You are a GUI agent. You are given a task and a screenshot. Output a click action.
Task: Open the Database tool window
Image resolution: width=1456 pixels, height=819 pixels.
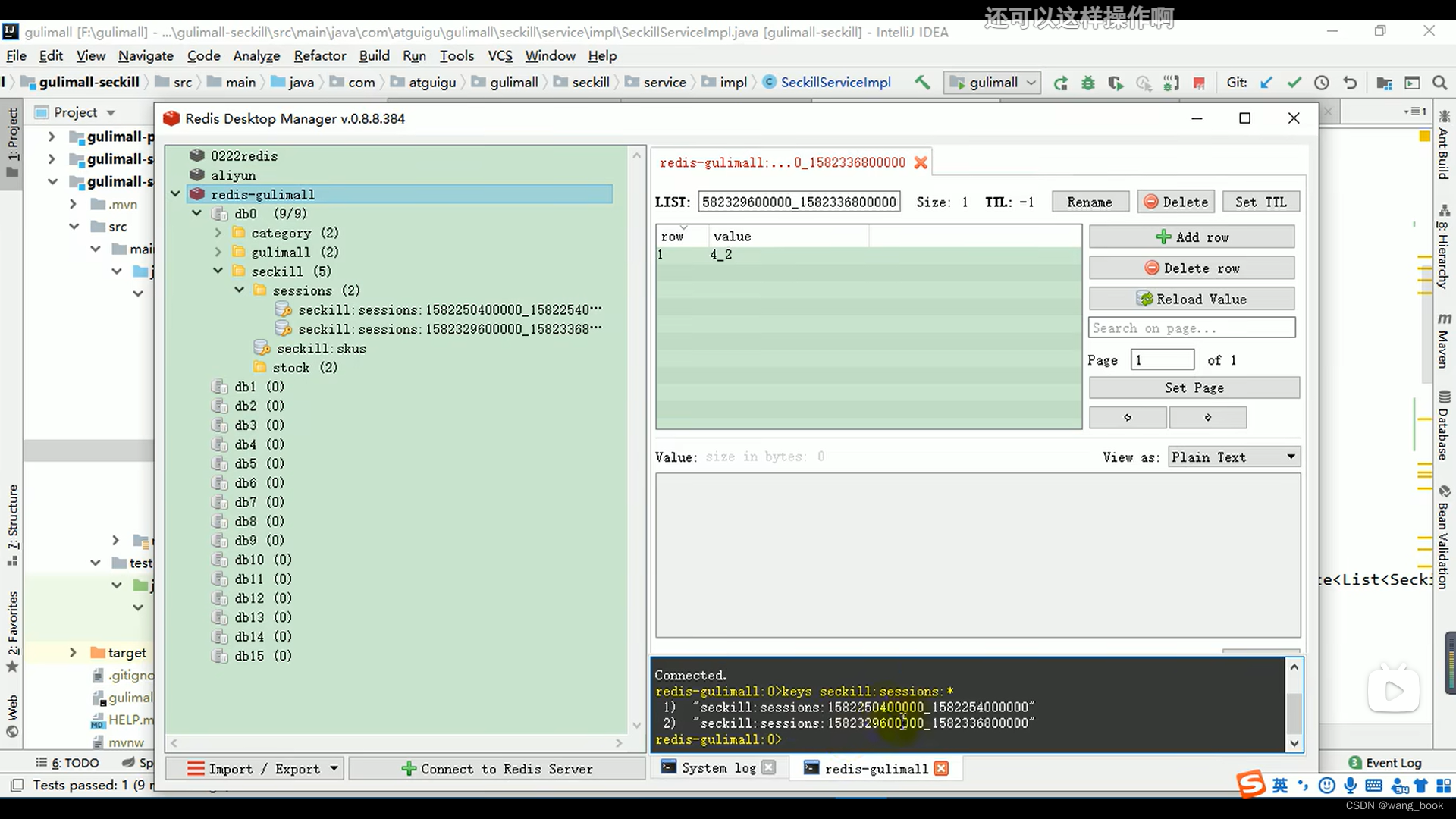(x=1444, y=425)
